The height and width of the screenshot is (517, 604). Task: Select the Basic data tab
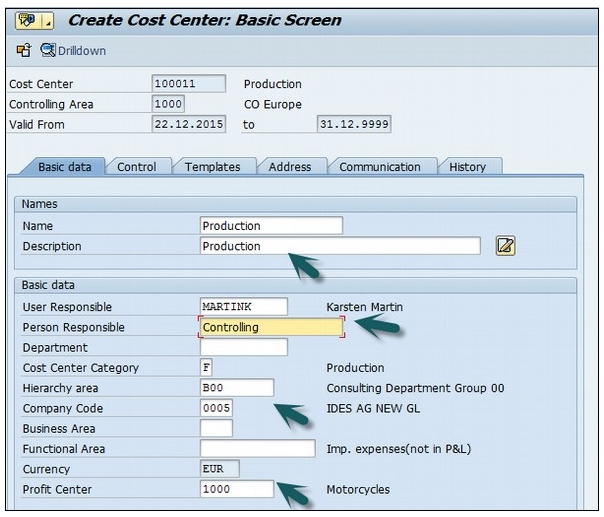coord(64,167)
